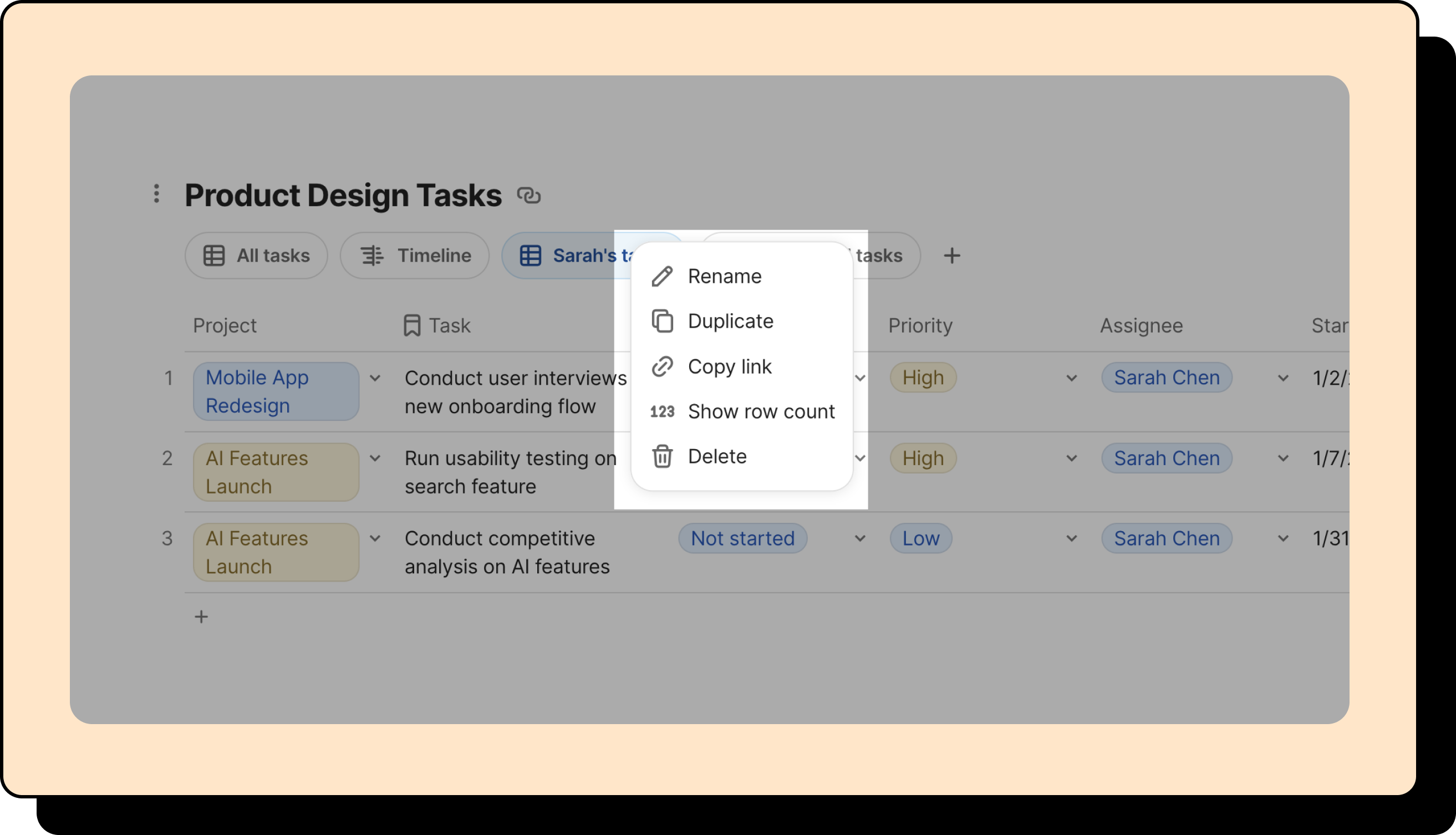1456x835 pixels.
Task: Click the Delete trash icon
Action: pos(662,456)
